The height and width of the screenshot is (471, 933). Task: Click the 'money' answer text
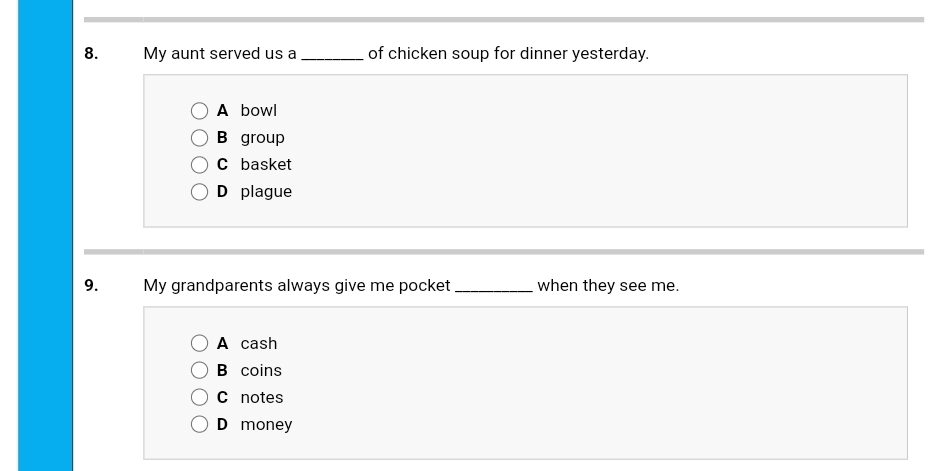266,425
